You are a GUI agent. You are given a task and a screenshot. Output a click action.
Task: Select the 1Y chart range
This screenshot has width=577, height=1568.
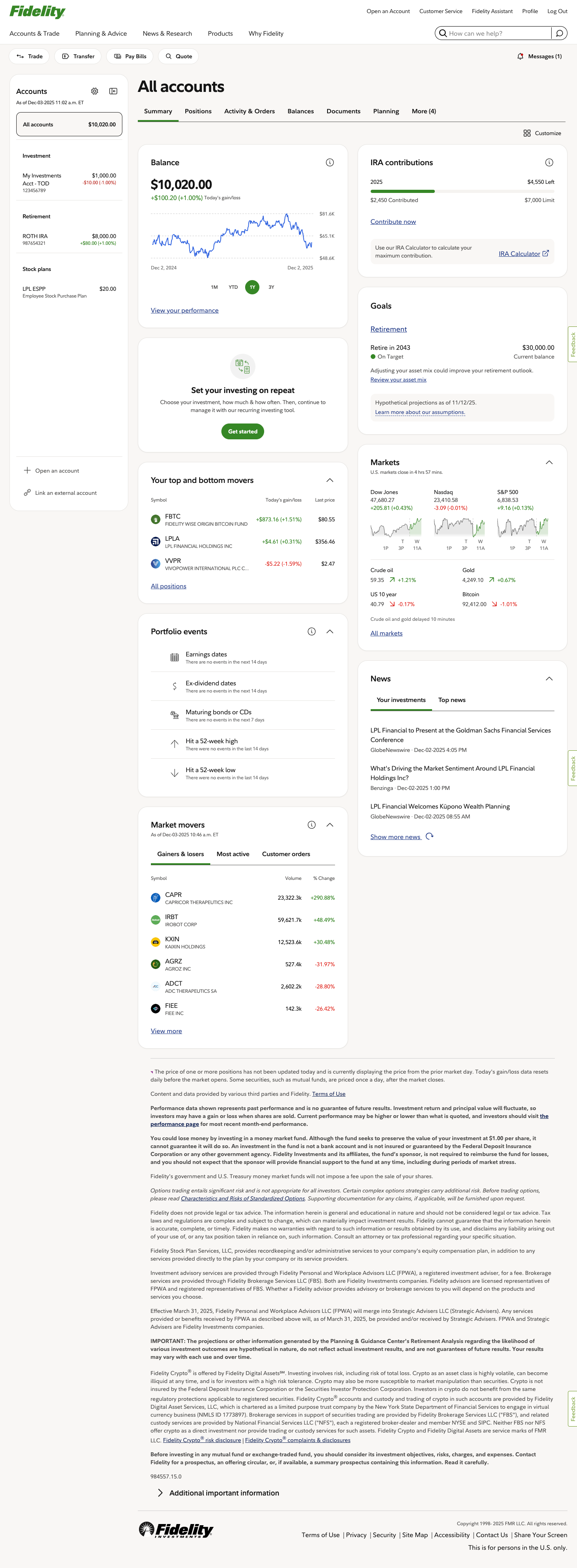pyautogui.click(x=252, y=287)
